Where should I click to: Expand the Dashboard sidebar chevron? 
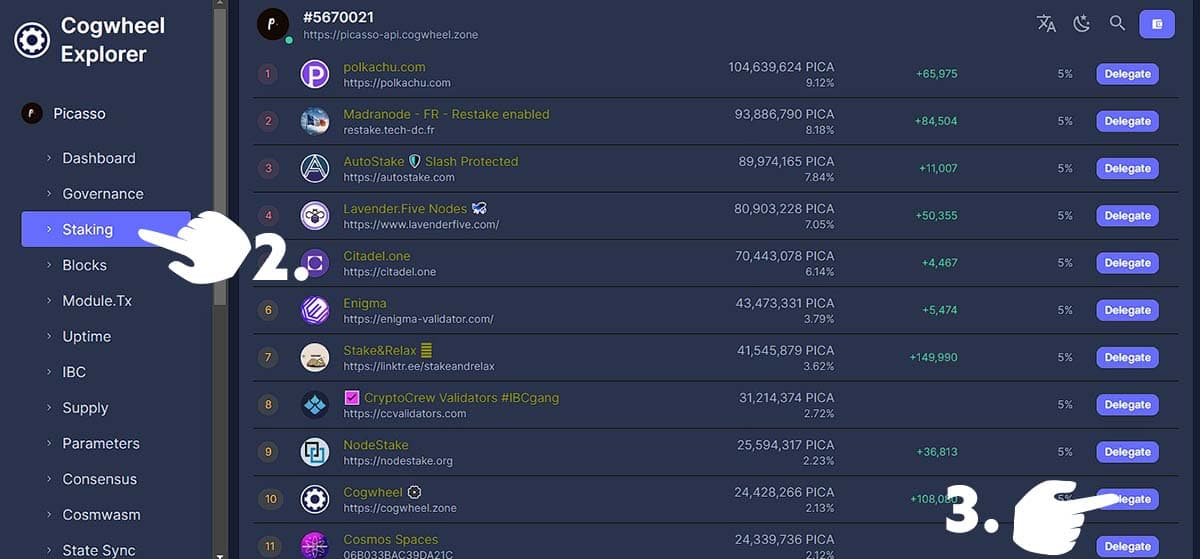[x=49, y=158]
